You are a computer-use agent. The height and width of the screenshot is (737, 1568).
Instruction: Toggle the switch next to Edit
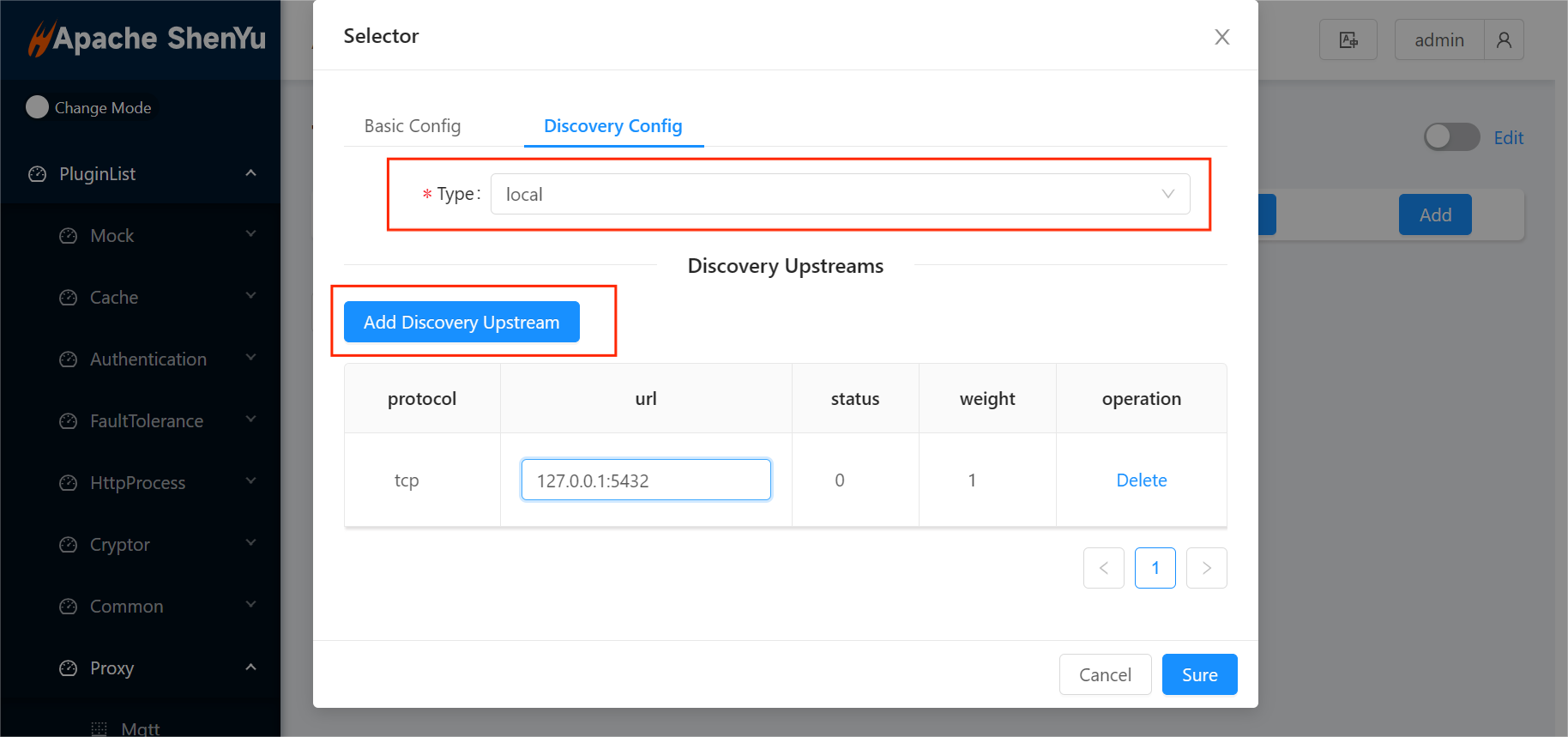coord(1451,137)
